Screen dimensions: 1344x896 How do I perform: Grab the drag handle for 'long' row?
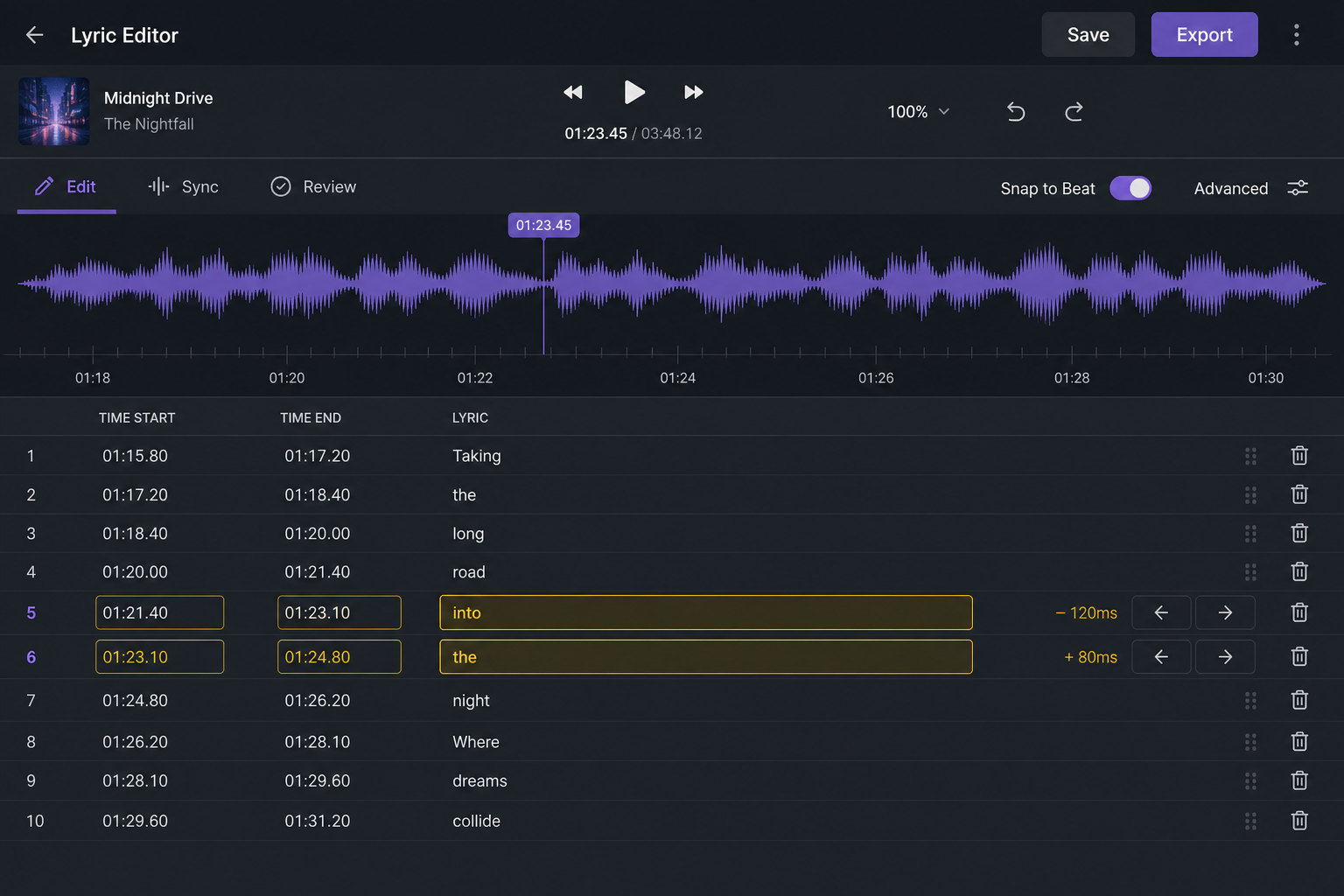(1250, 533)
